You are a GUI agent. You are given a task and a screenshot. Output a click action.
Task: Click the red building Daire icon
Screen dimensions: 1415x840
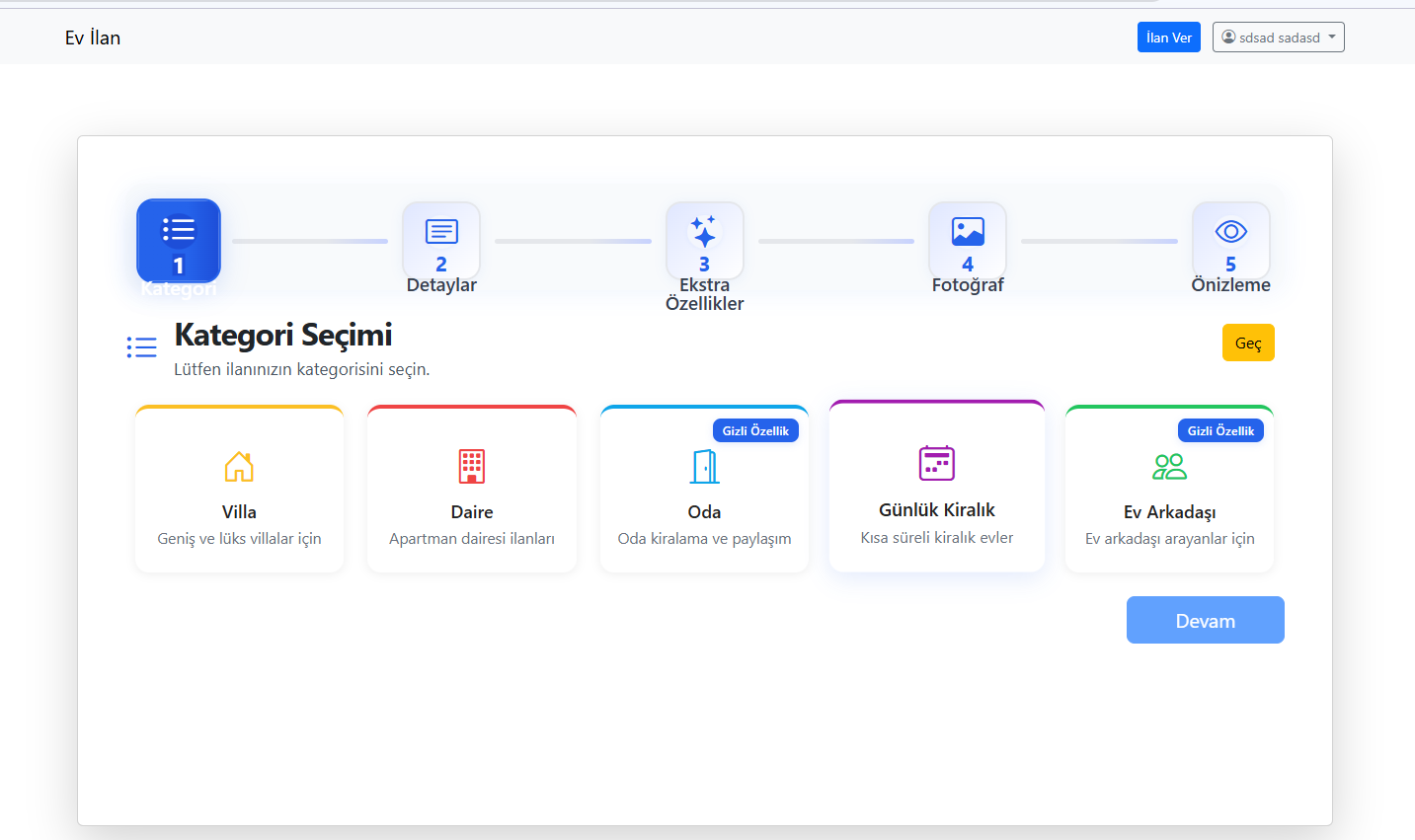pos(472,466)
